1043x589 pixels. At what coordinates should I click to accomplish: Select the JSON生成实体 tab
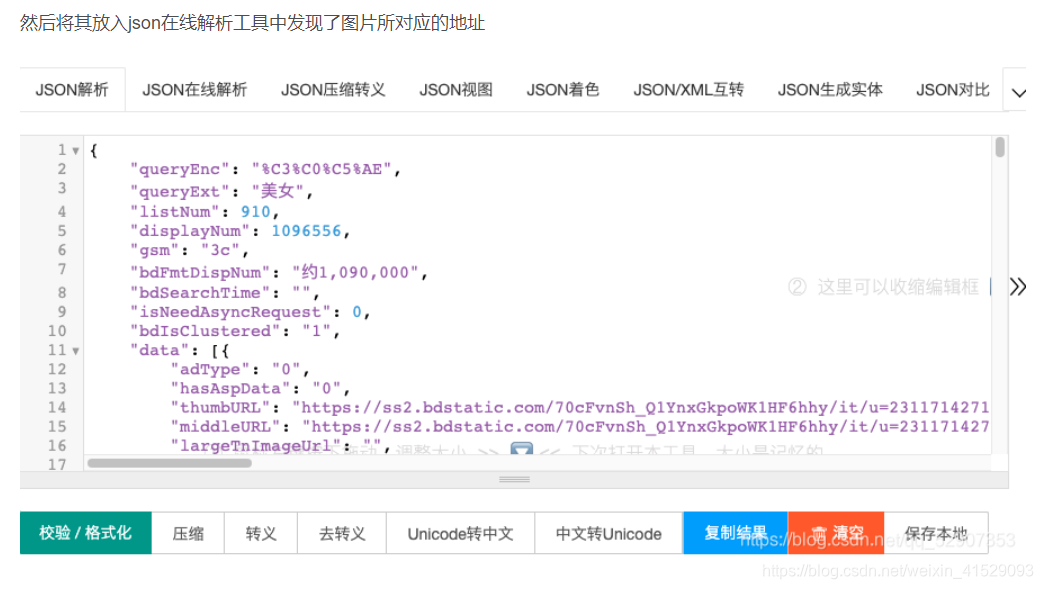[830, 90]
